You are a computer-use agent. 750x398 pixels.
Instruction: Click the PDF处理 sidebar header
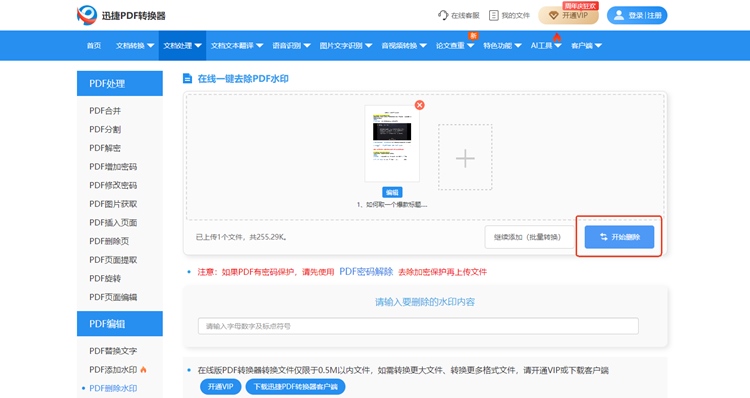(x=120, y=83)
